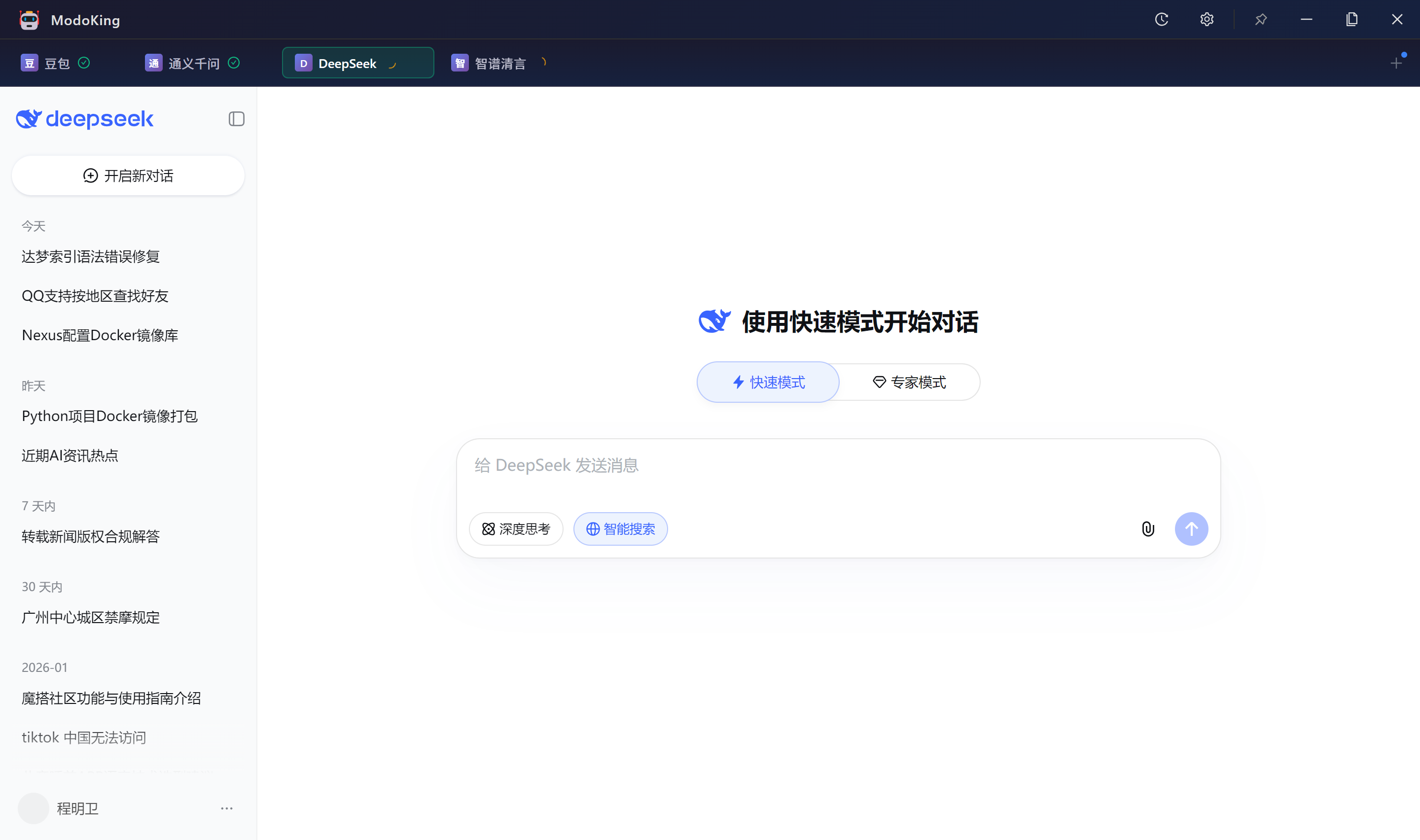Send message with the up-arrow button
Image resolution: width=1420 pixels, height=840 pixels.
(1191, 528)
